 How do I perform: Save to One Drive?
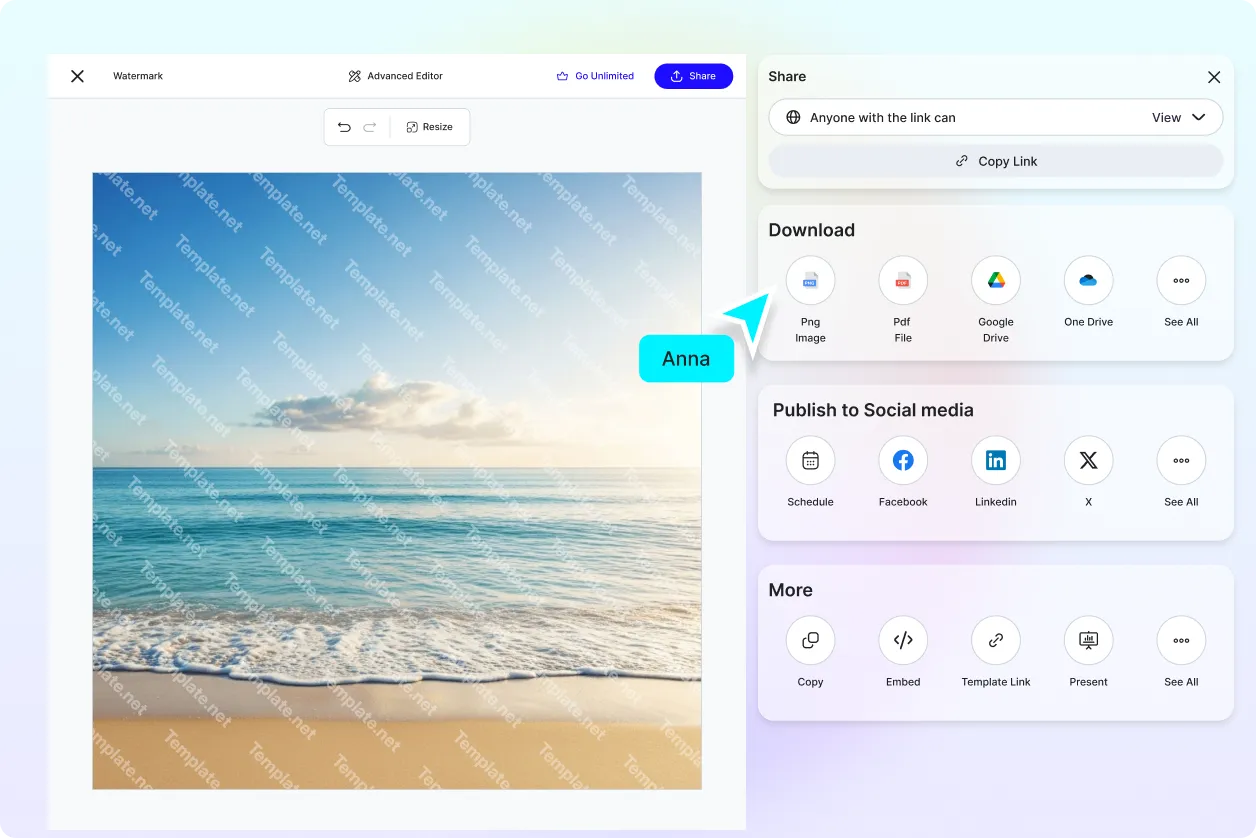click(x=1088, y=281)
